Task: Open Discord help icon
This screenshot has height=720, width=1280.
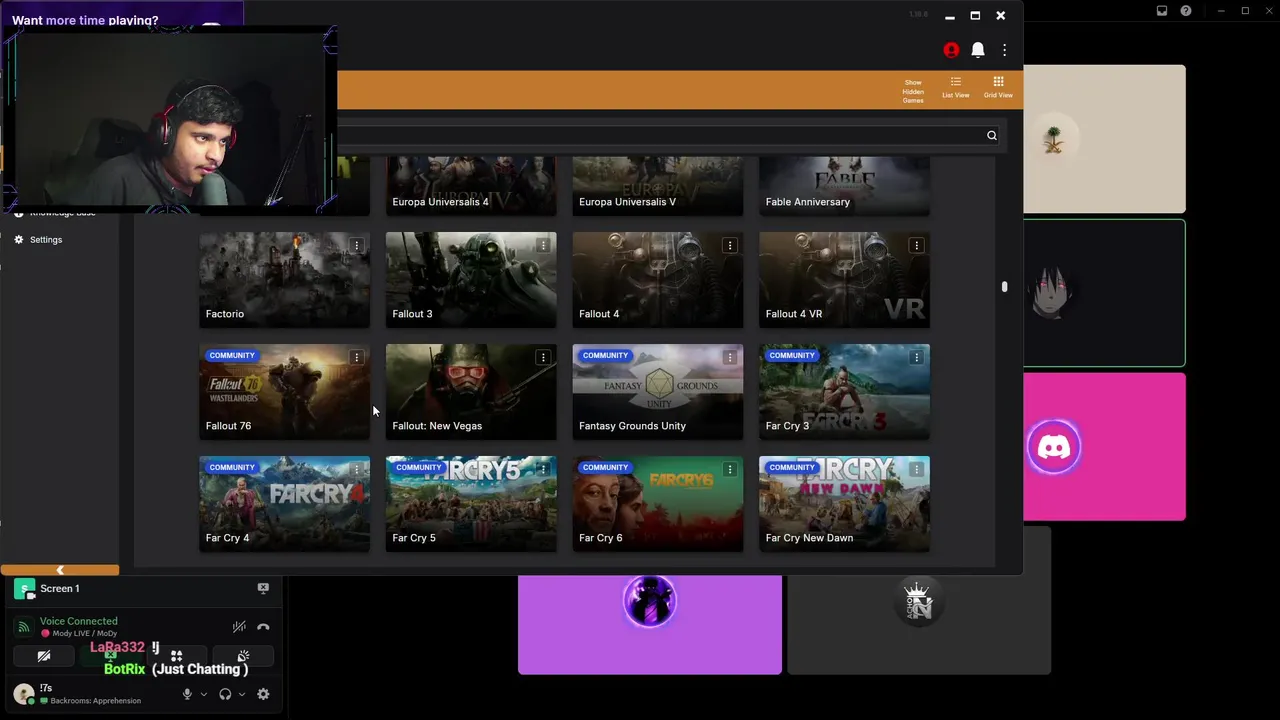Action: pos(1186,11)
